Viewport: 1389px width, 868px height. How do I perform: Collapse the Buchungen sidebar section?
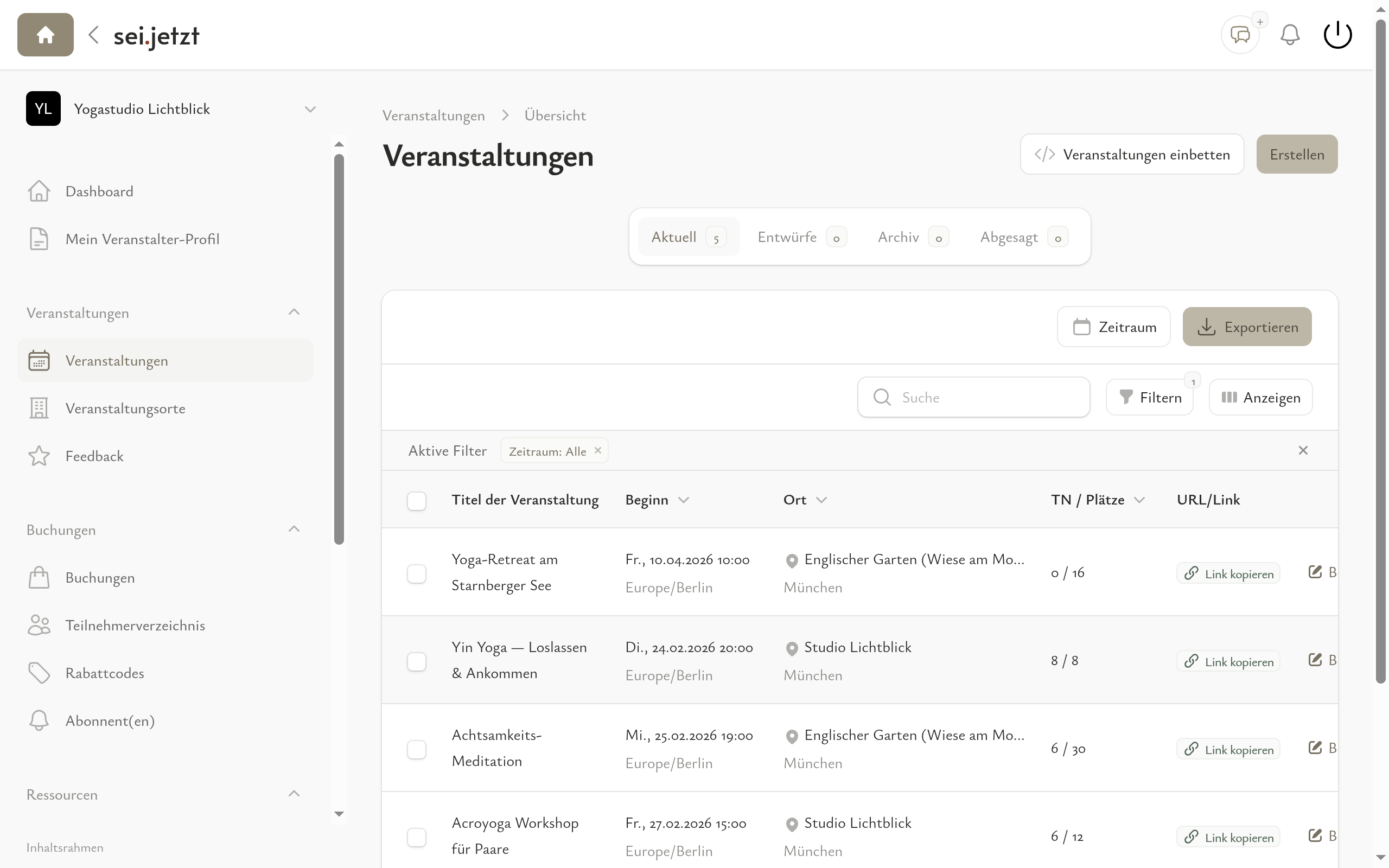(x=294, y=529)
